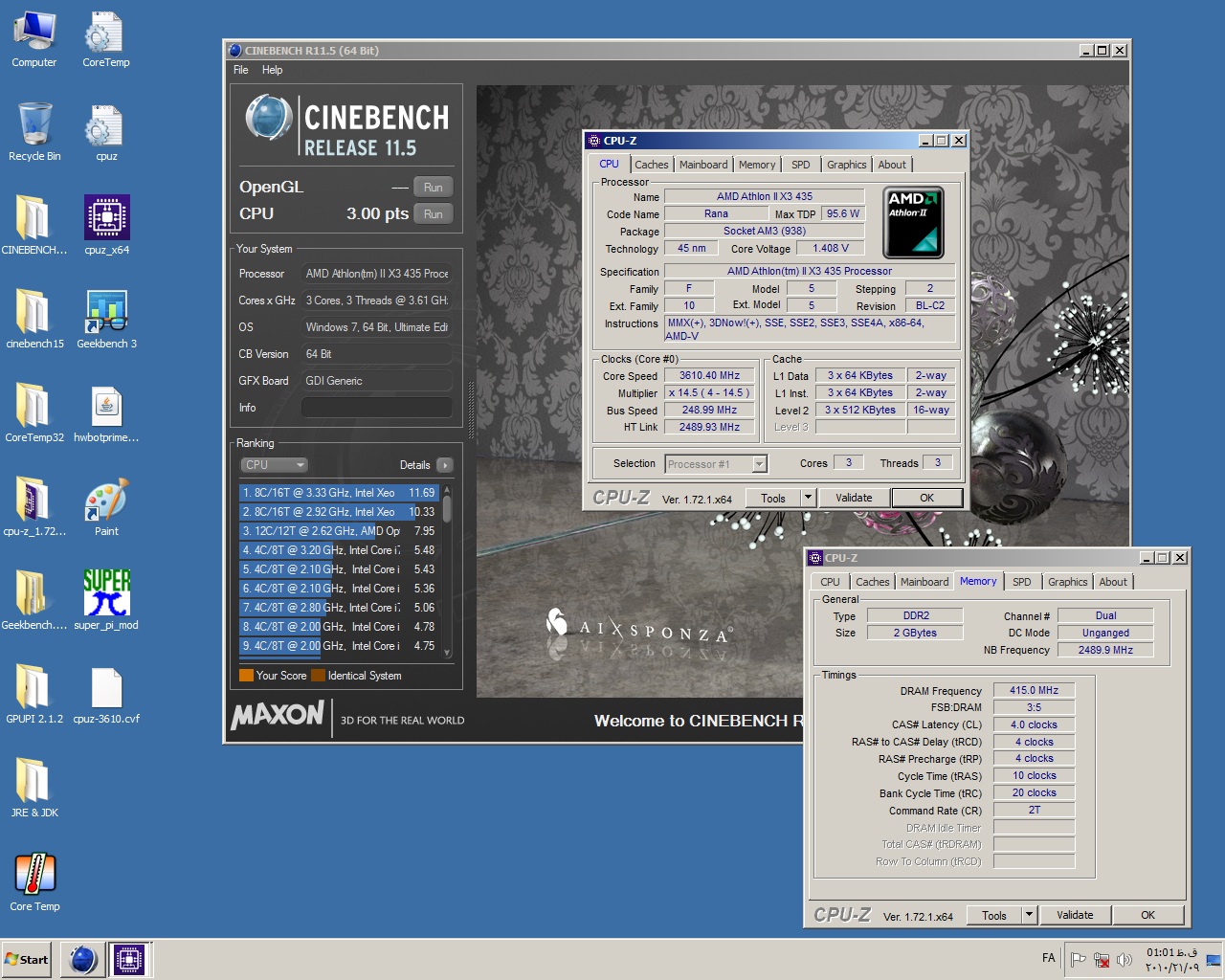The width and height of the screenshot is (1225, 980).
Task: Click the Action Center flag tray icon
Action: point(1078,959)
